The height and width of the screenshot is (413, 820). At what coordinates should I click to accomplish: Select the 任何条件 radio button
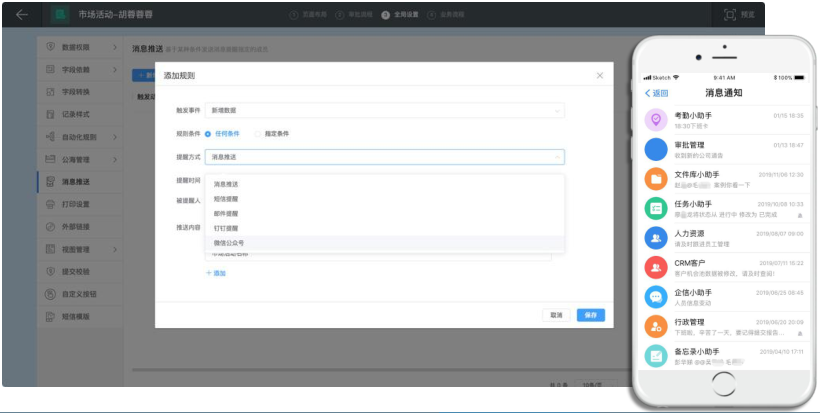click(208, 133)
